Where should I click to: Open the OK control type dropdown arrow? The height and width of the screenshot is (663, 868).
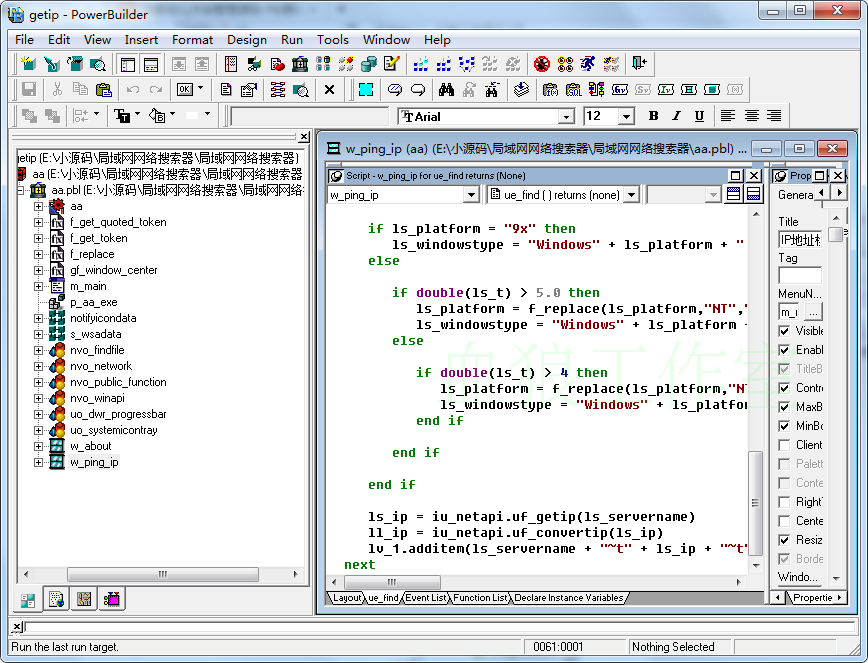click(200, 89)
